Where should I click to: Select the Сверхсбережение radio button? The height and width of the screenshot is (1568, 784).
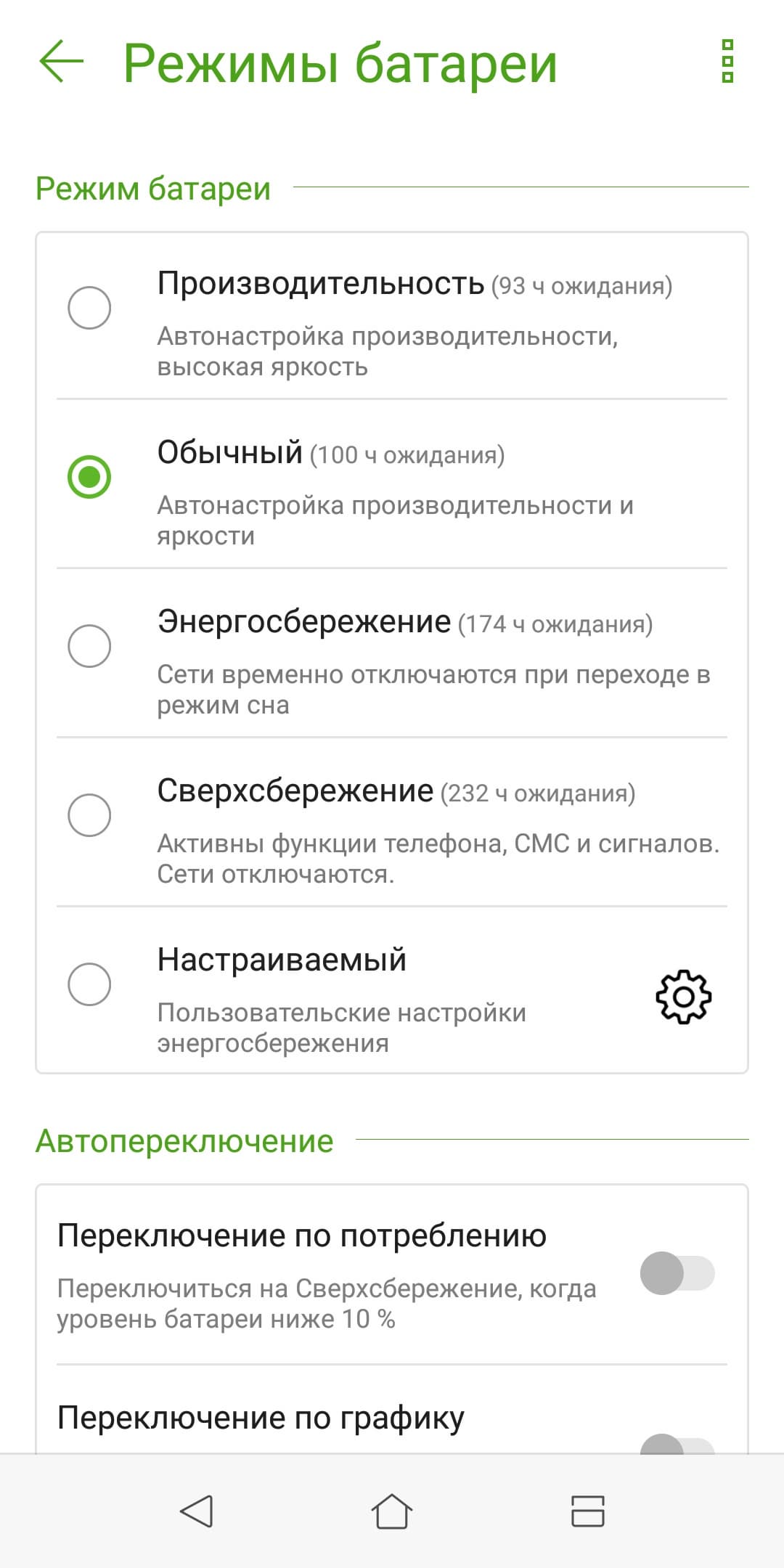point(89,815)
